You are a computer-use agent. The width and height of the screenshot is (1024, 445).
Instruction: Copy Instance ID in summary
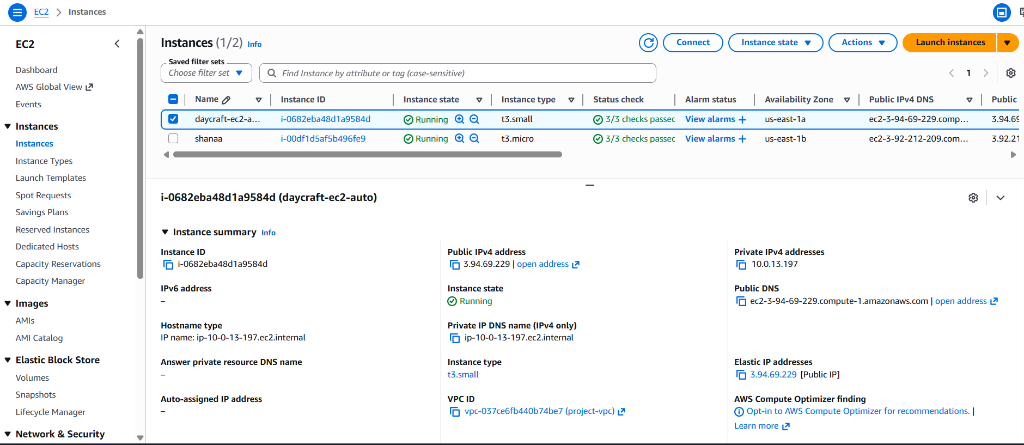168,265
